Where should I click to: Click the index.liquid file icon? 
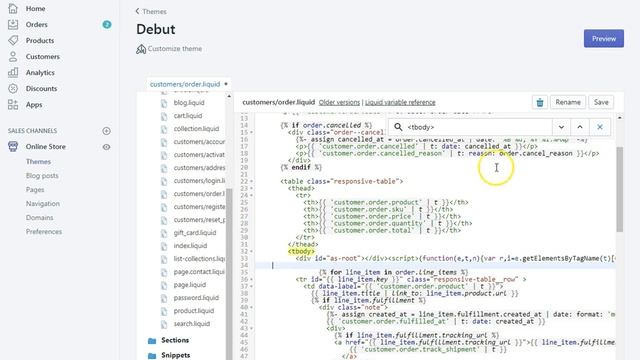164,246
